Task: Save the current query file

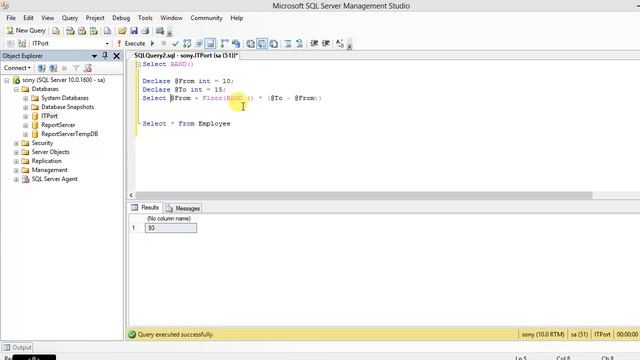Action: pos(134,31)
